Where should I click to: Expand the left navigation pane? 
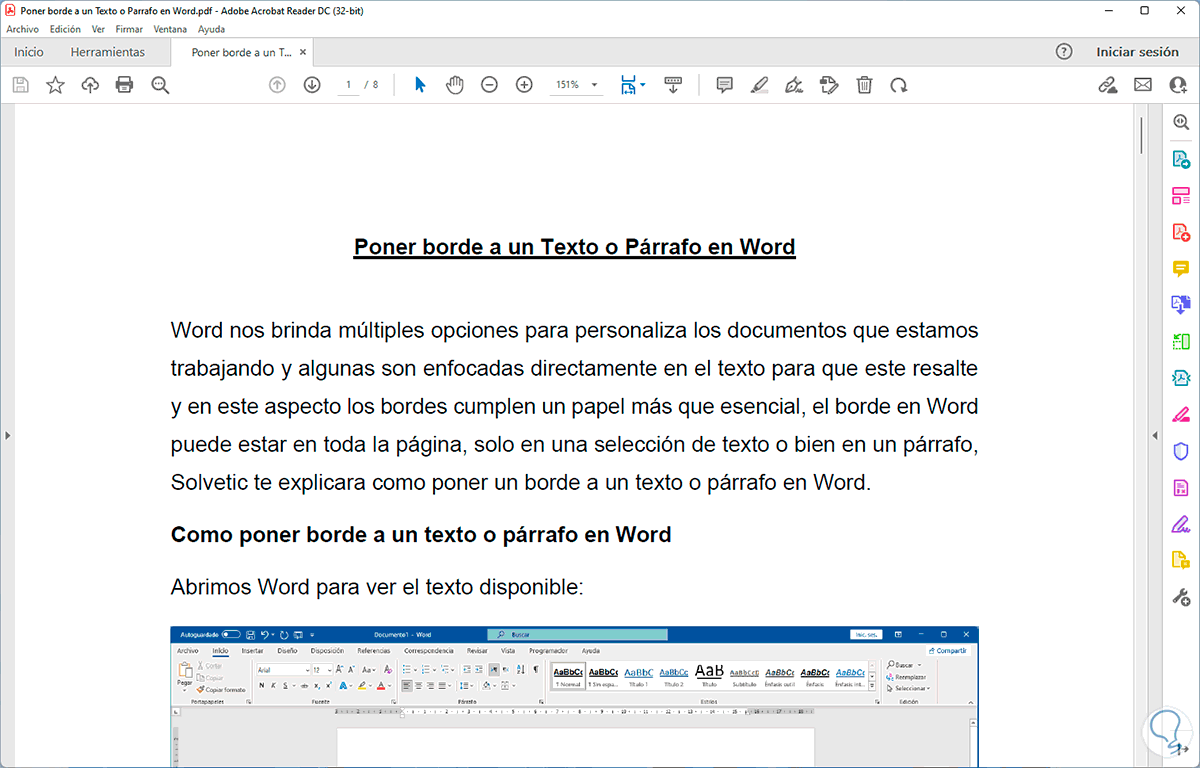[x=7, y=435]
